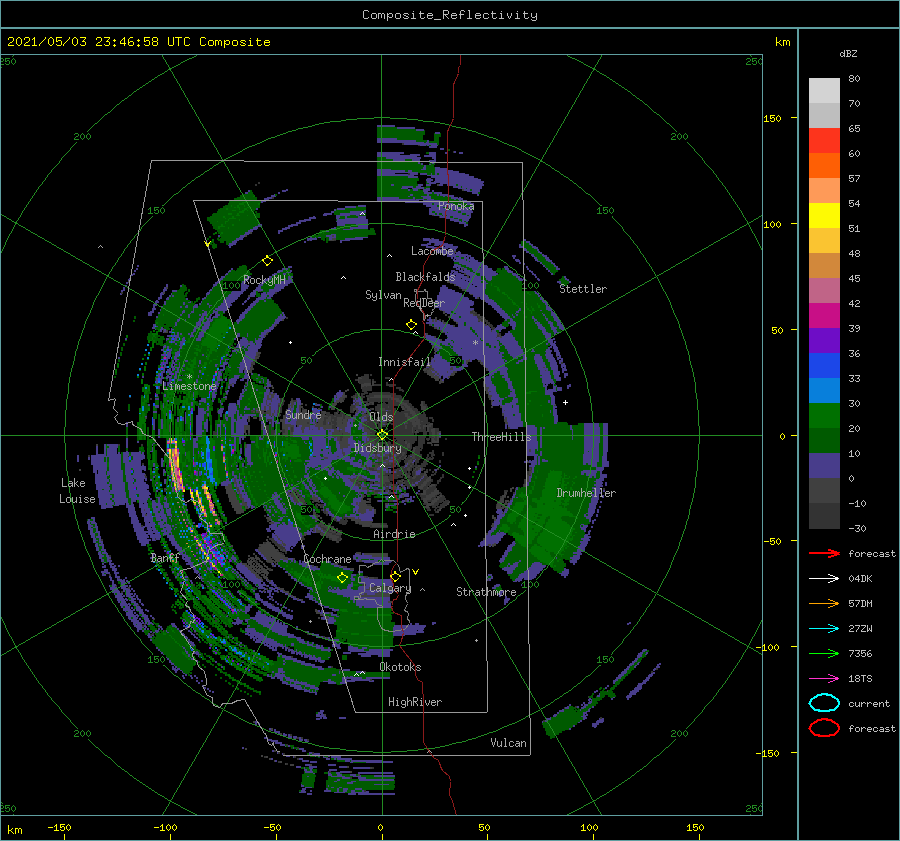This screenshot has width=900, height=841.
Task: Click the 04DK legend text
Action: click(860, 578)
